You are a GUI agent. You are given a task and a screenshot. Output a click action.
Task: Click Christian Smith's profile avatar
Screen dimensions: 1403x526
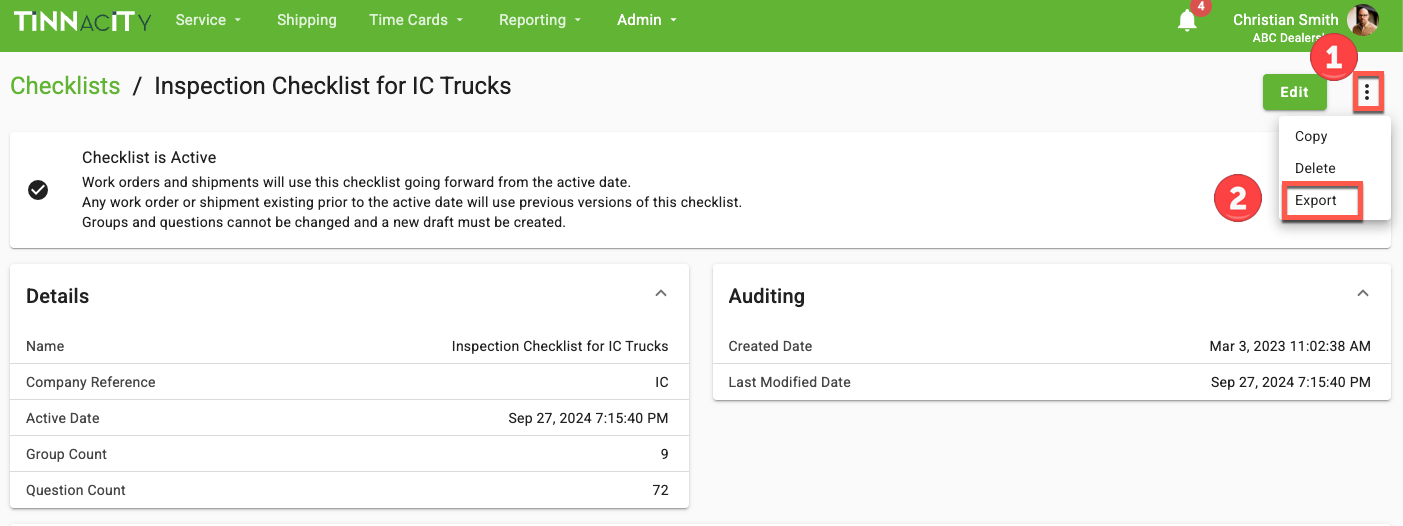[1363, 20]
